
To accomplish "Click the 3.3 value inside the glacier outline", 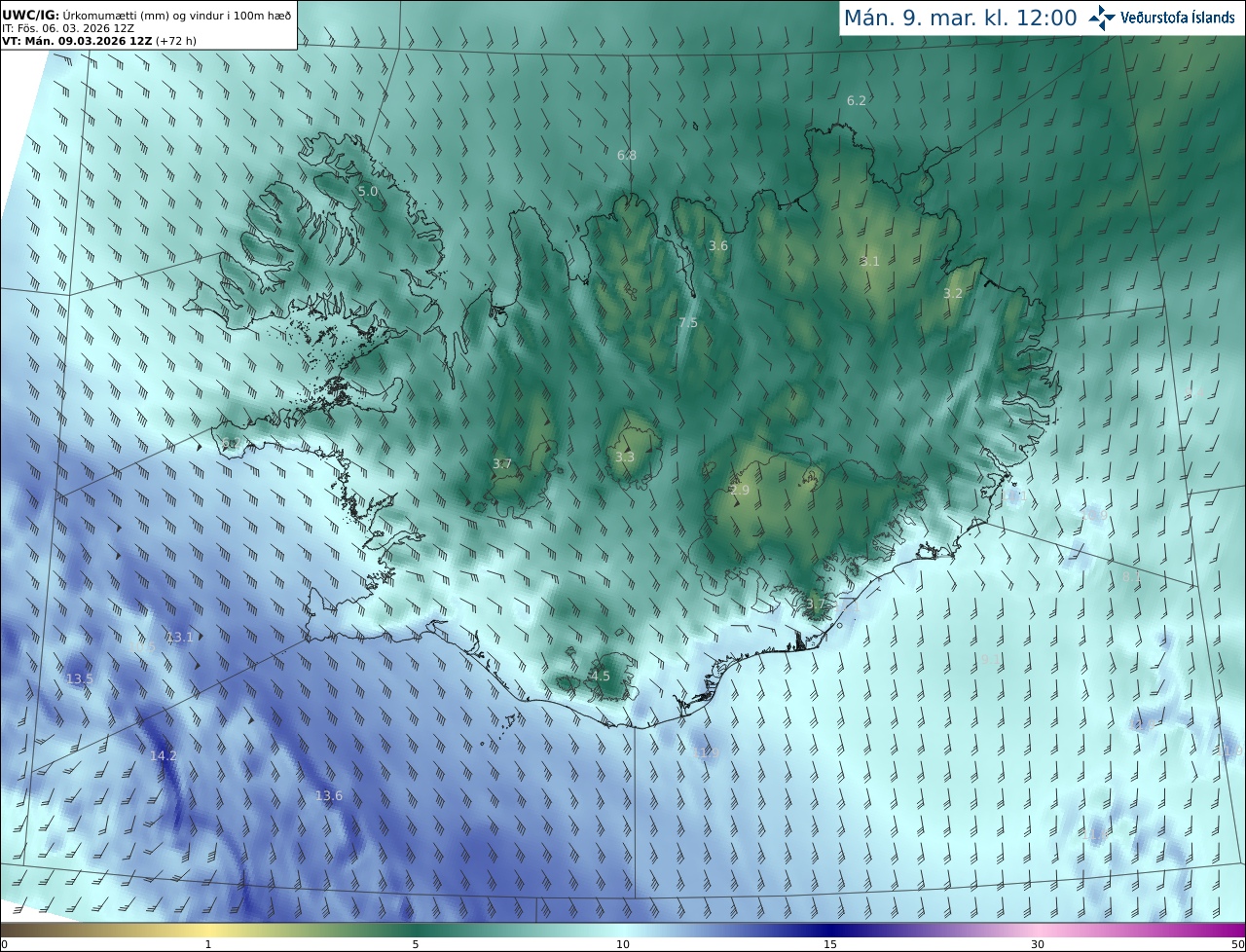I will (x=625, y=457).
